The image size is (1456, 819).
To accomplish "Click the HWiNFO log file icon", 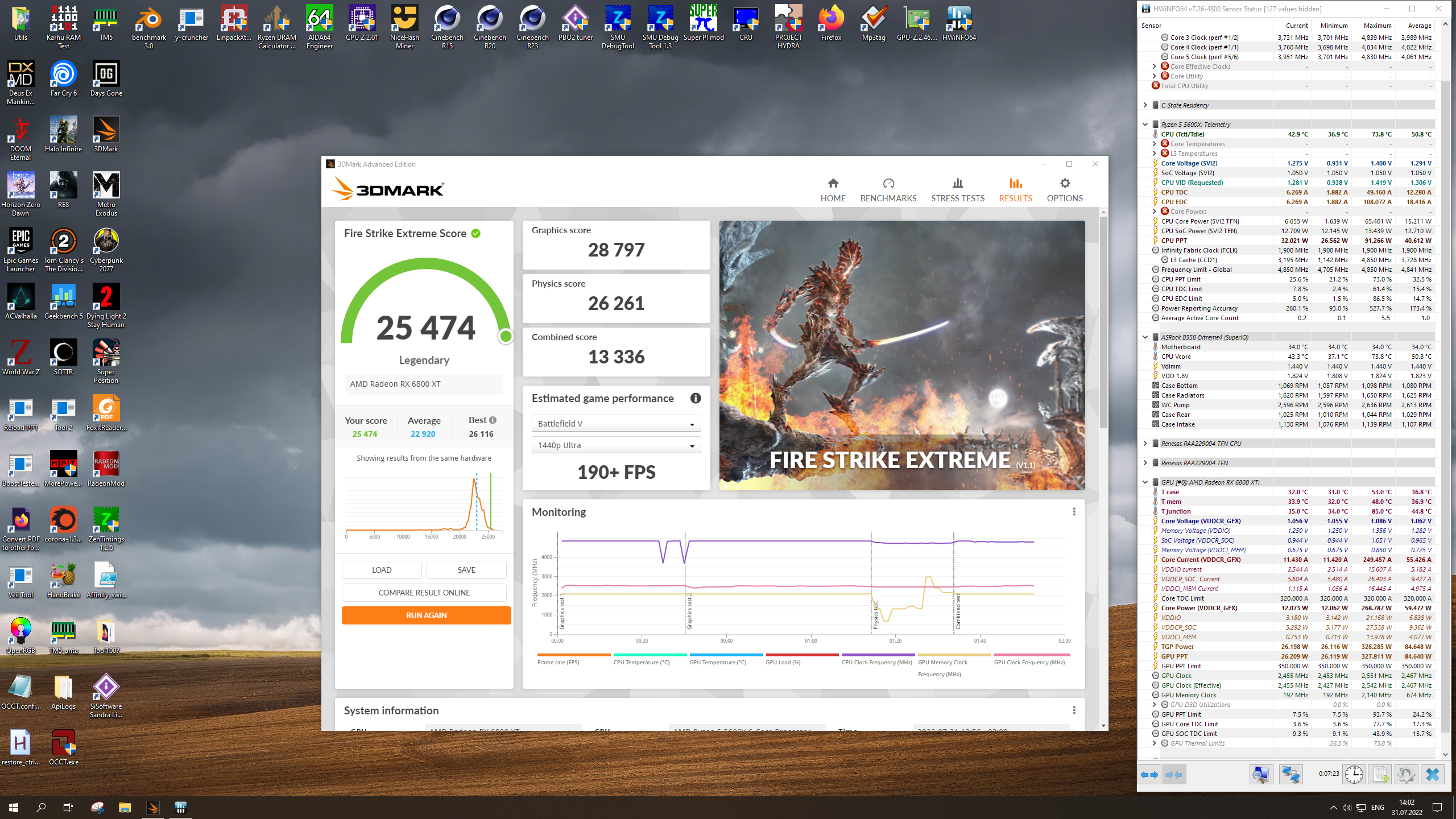I will (1380, 775).
